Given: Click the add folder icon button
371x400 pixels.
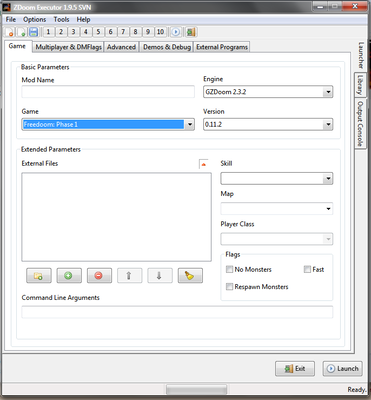Looking at the screenshot, I should click(x=39, y=276).
